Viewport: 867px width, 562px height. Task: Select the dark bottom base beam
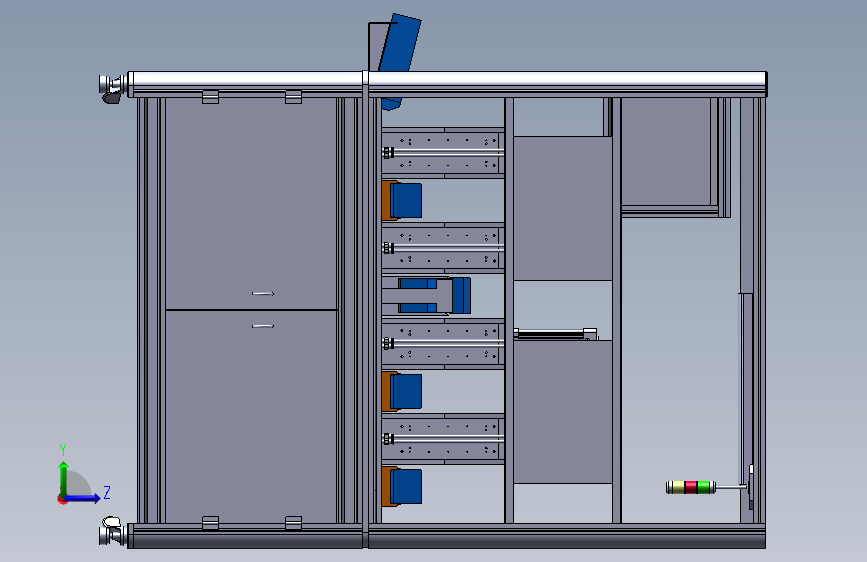[447, 537]
